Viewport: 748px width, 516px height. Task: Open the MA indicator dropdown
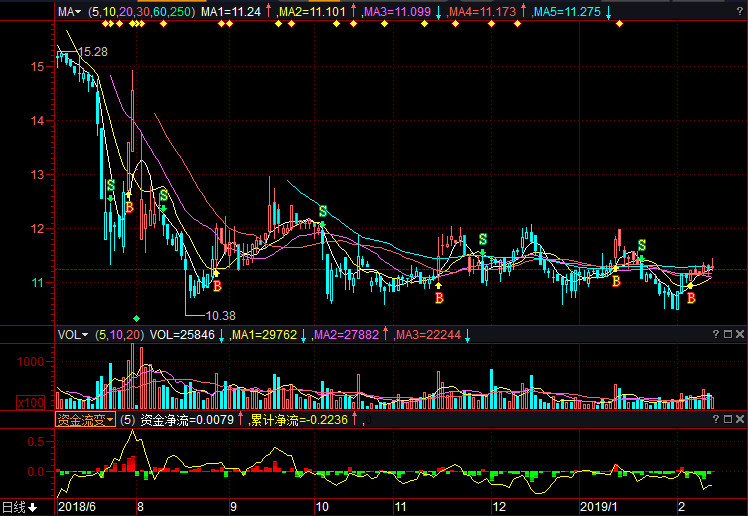(x=69, y=12)
